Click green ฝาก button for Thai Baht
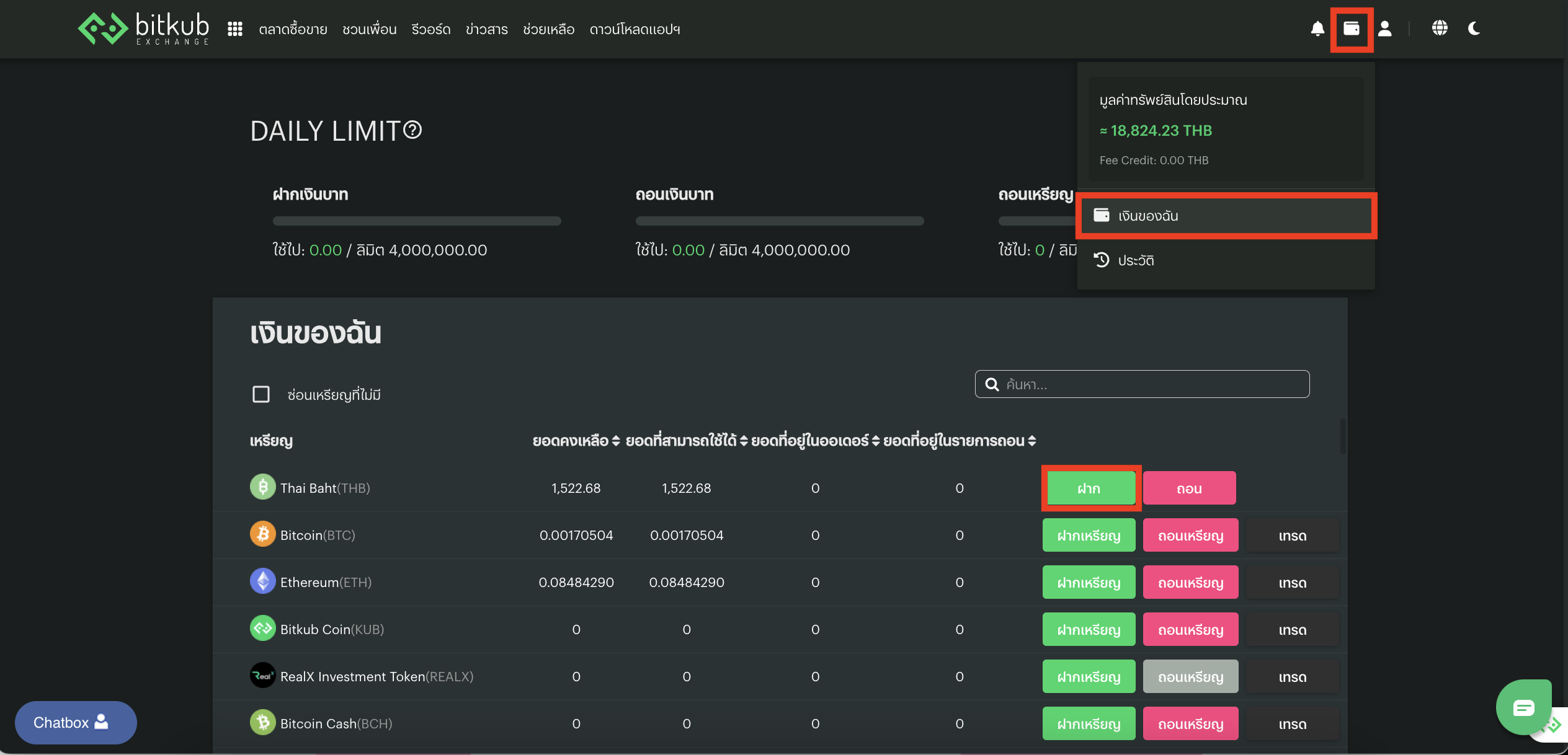Viewport: 1568px width, 755px height. pyautogui.click(x=1090, y=488)
